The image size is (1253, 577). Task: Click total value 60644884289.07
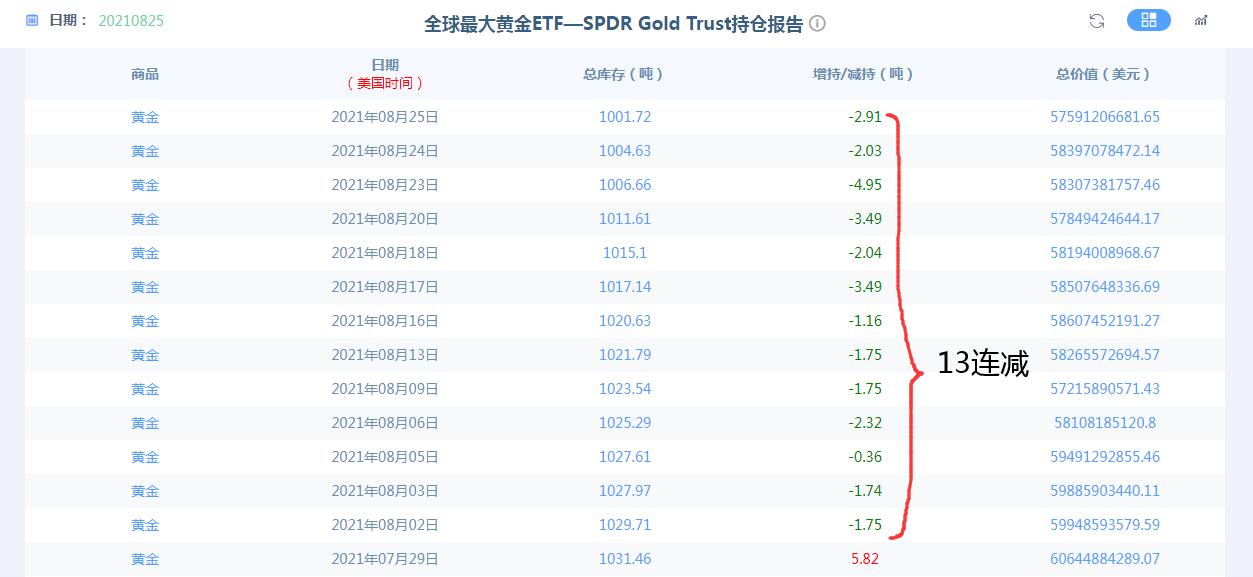(x=1105, y=559)
